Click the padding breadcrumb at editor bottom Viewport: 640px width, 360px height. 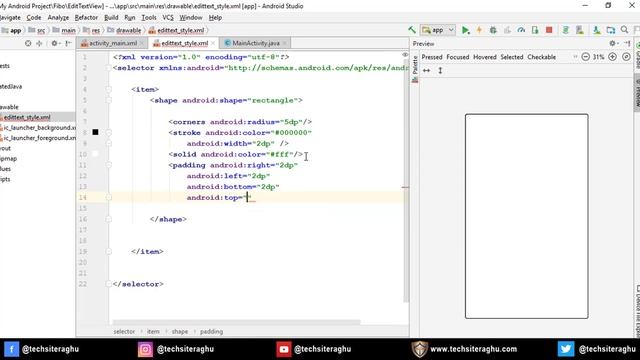tap(211, 331)
